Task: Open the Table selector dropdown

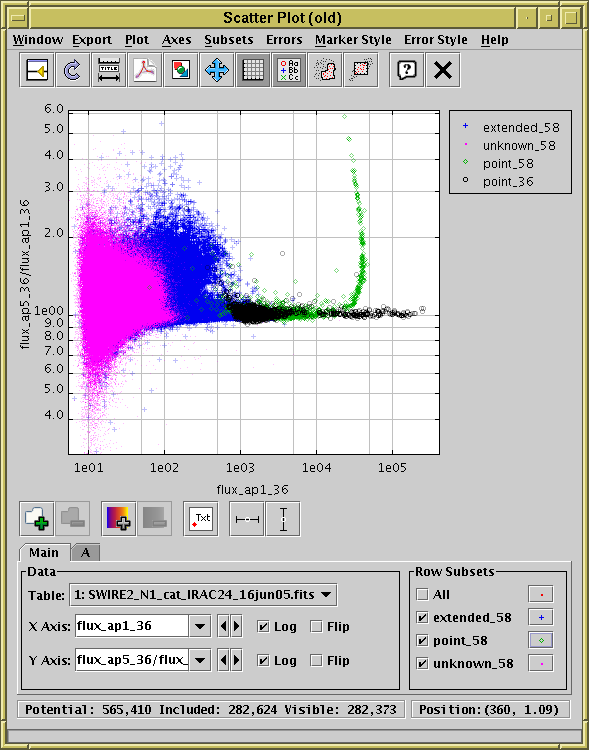Action: click(x=203, y=595)
